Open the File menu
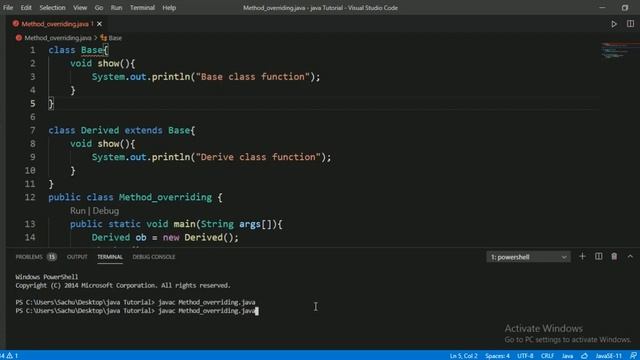 (x=8, y=8)
